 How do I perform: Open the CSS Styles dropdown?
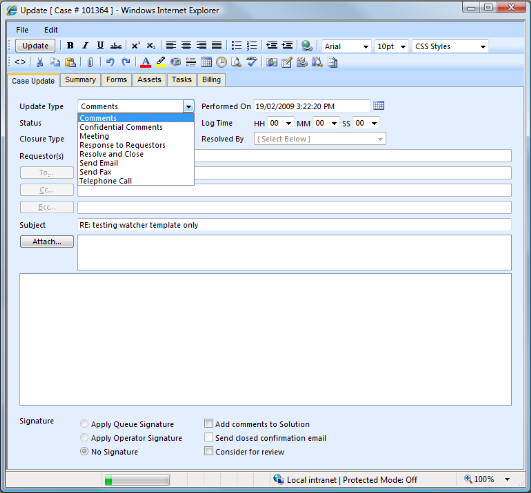450,46
